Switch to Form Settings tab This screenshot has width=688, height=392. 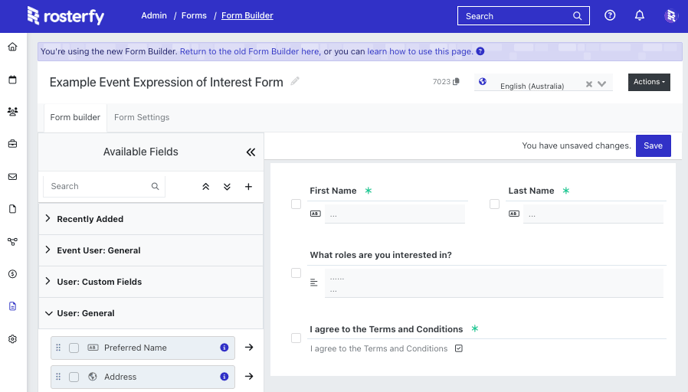point(142,117)
